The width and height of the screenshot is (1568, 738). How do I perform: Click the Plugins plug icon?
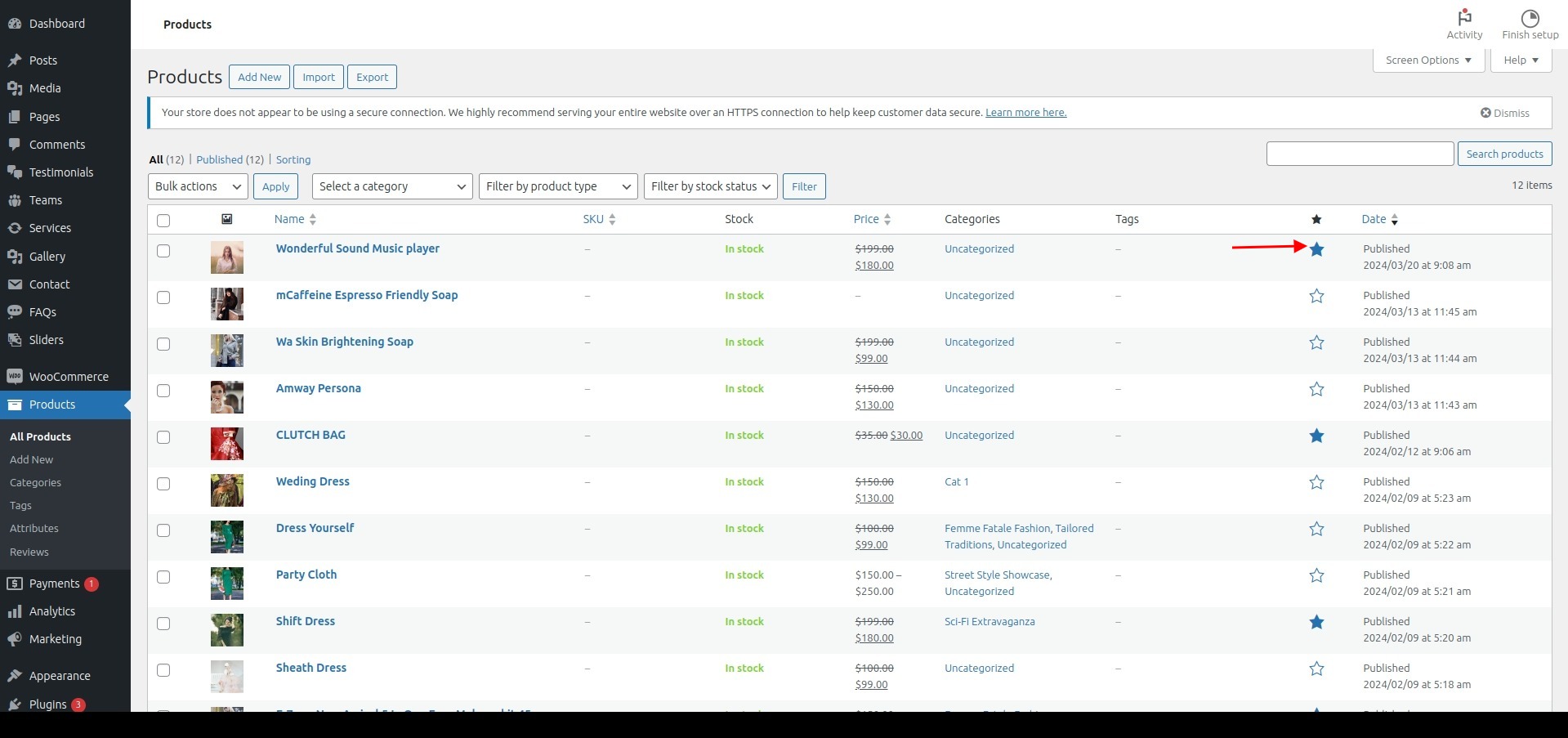14,704
